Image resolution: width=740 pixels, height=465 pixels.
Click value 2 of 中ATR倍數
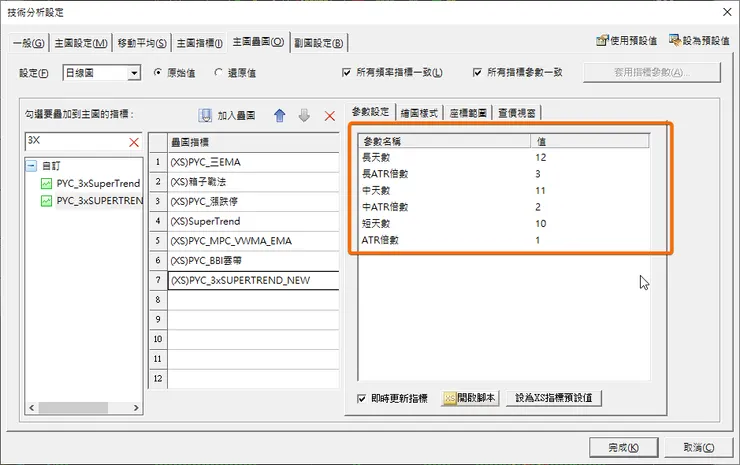538,207
